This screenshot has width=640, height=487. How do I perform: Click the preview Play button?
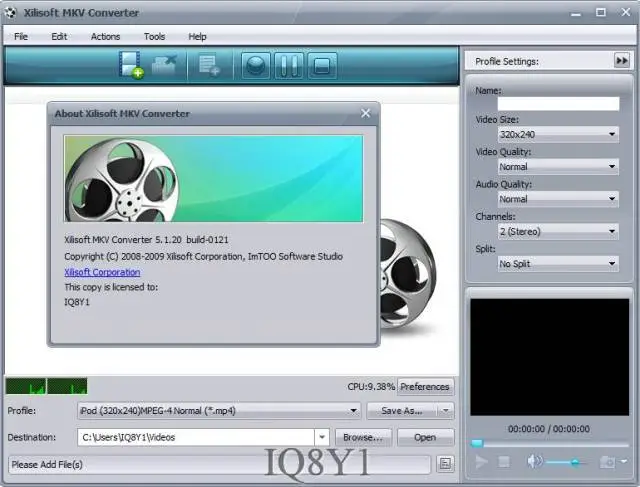pos(481,462)
